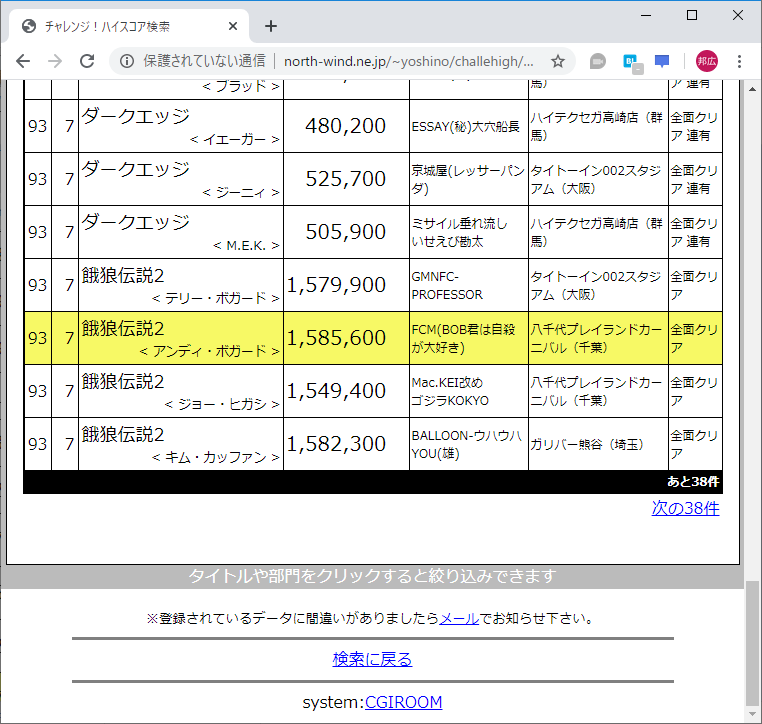Click the < イエーガー > category
Viewport: 762px width, 724px height.
coord(235,139)
